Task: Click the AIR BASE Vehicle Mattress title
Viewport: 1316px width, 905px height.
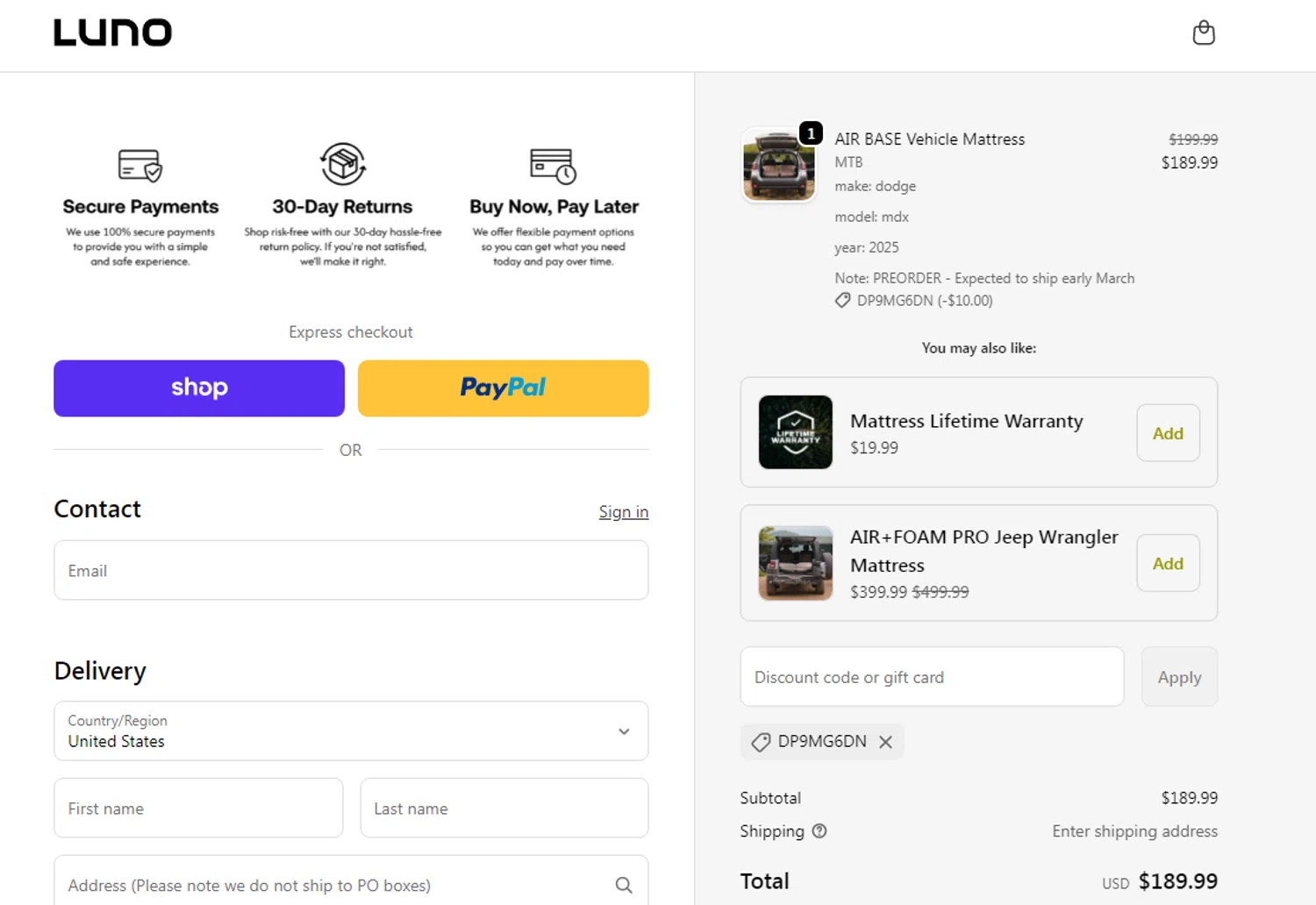Action: pos(929,139)
